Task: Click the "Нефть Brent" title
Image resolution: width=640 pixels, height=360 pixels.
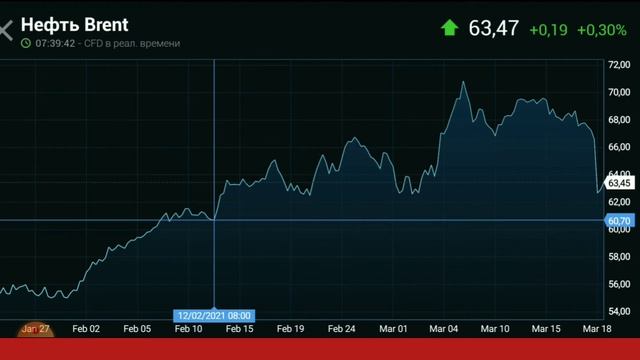Action: coord(74,25)
